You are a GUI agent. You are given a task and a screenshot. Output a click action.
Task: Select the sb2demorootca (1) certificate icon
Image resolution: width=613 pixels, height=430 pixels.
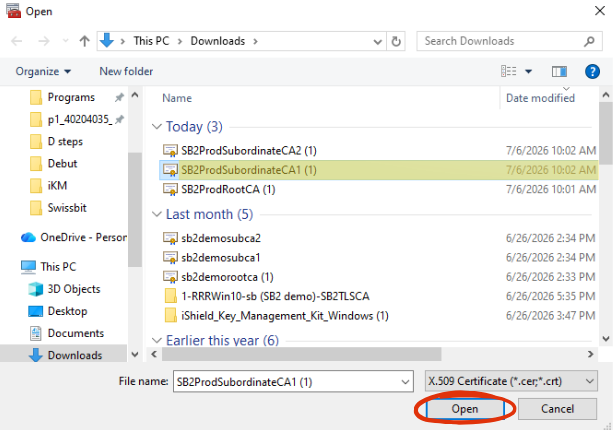coord(170,277)
